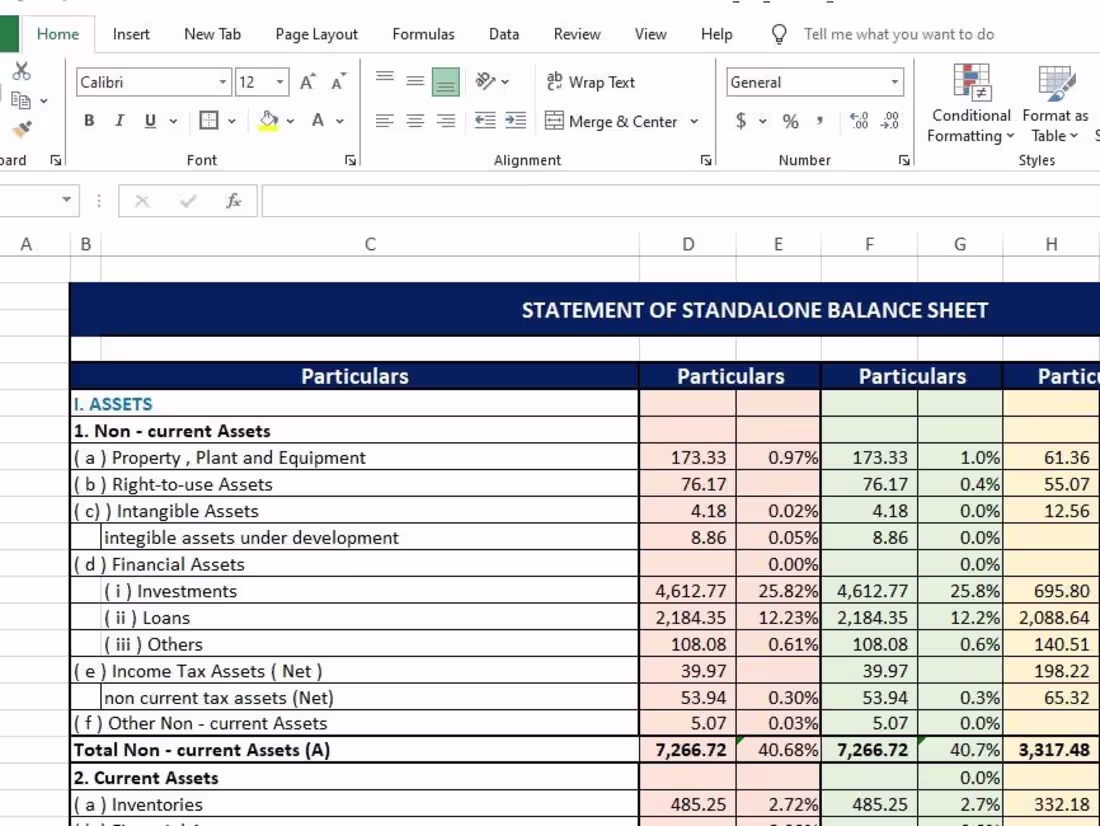1100x826 pixels.
Task: Click the Insert Function fx icon
Action: click(233, 201)
